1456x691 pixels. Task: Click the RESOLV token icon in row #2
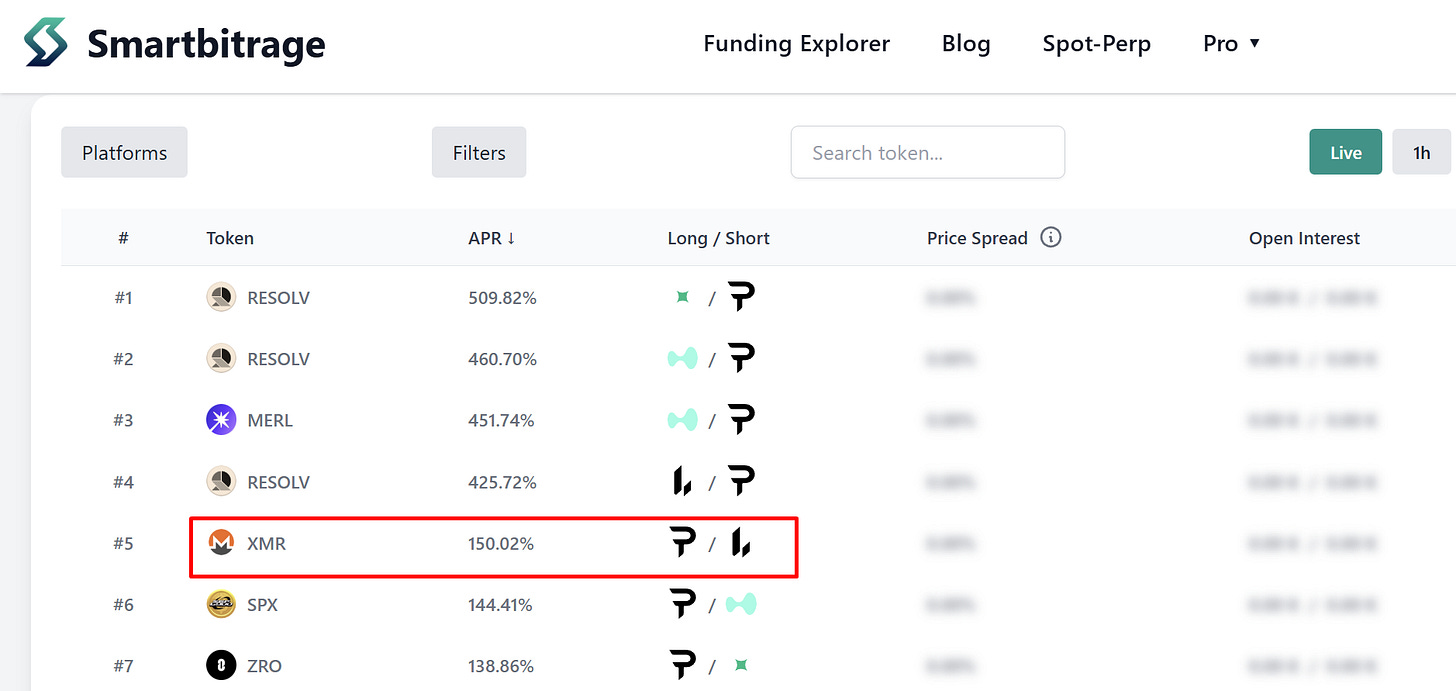pyautogui.click(x=221, y=359)
